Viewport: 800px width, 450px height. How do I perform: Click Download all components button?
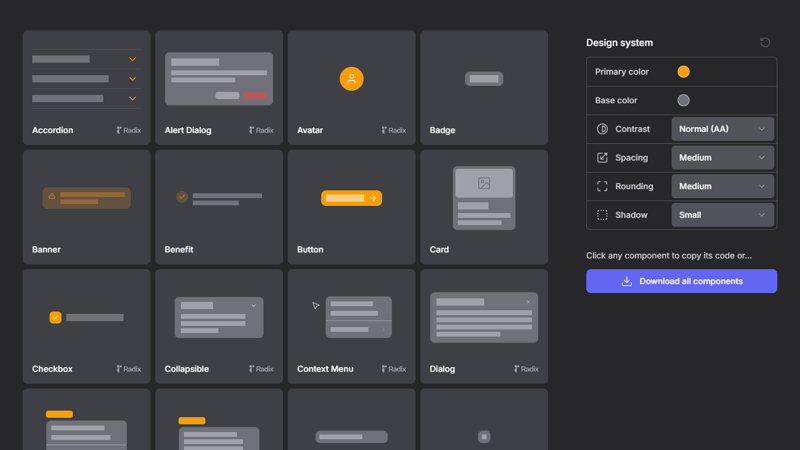(x=681, y=281)
